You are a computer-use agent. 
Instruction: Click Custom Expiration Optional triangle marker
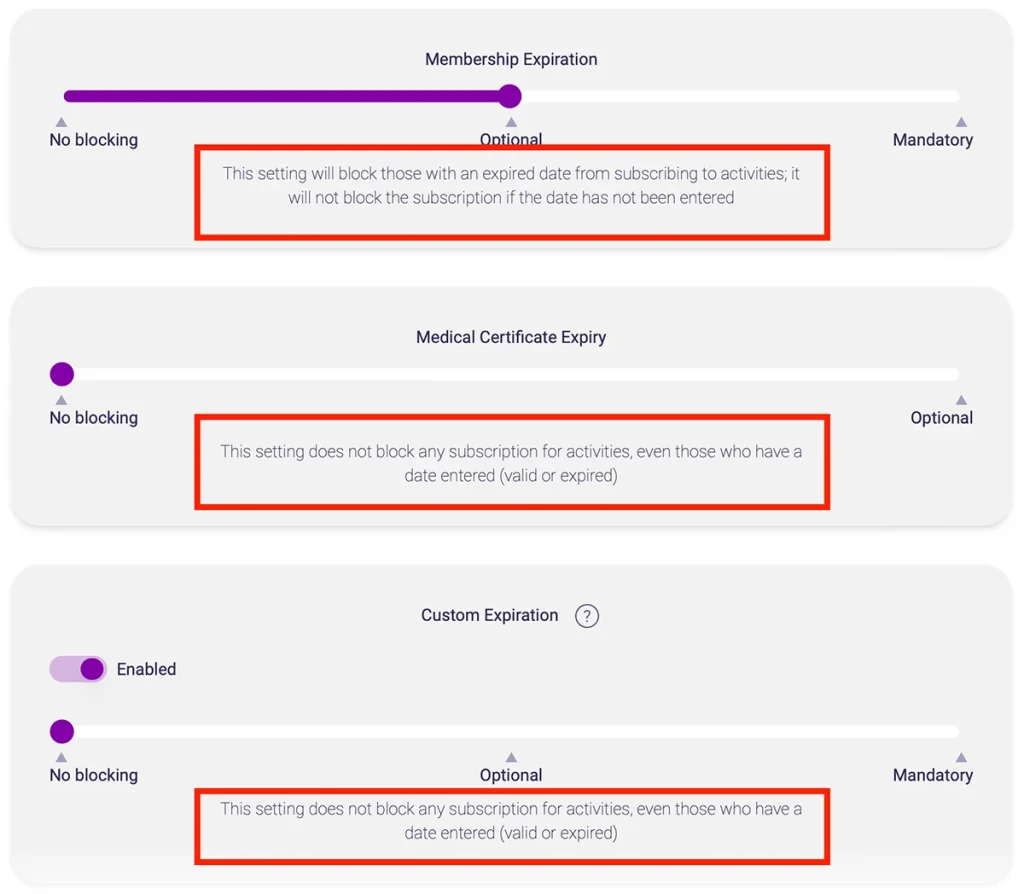(511, 757)
